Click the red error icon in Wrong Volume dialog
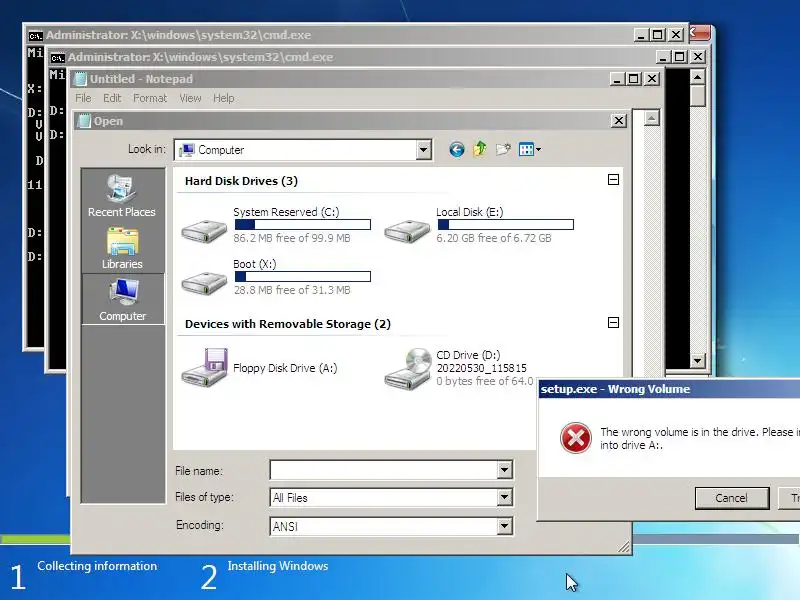 click(x=576, y=438)
